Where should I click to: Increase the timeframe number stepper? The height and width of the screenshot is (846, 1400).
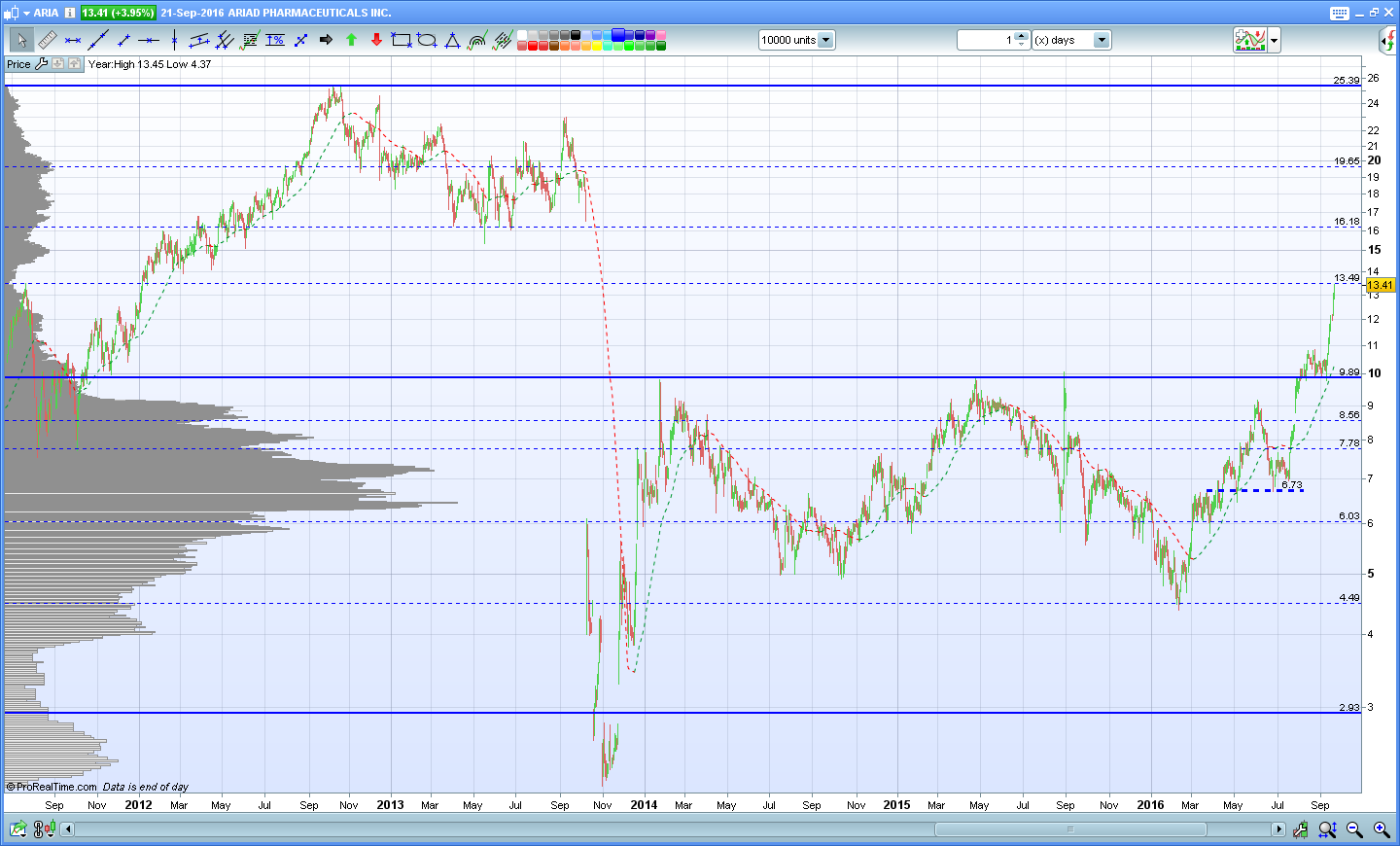[1021, 36]
